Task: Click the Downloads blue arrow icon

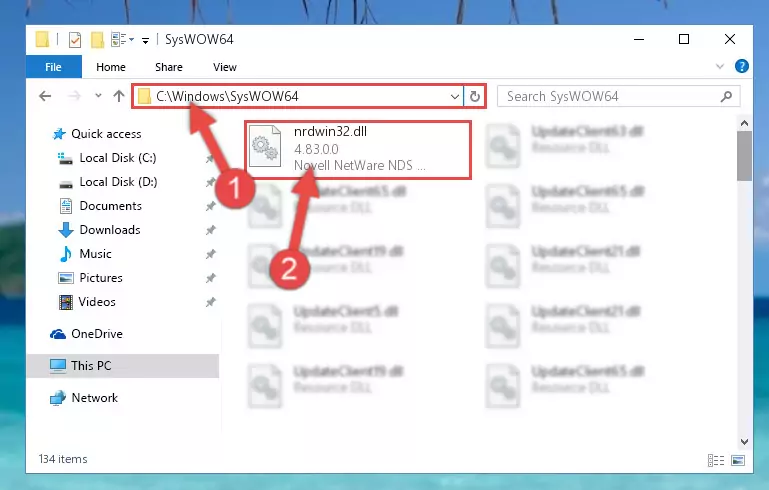Action: [66, 230]
